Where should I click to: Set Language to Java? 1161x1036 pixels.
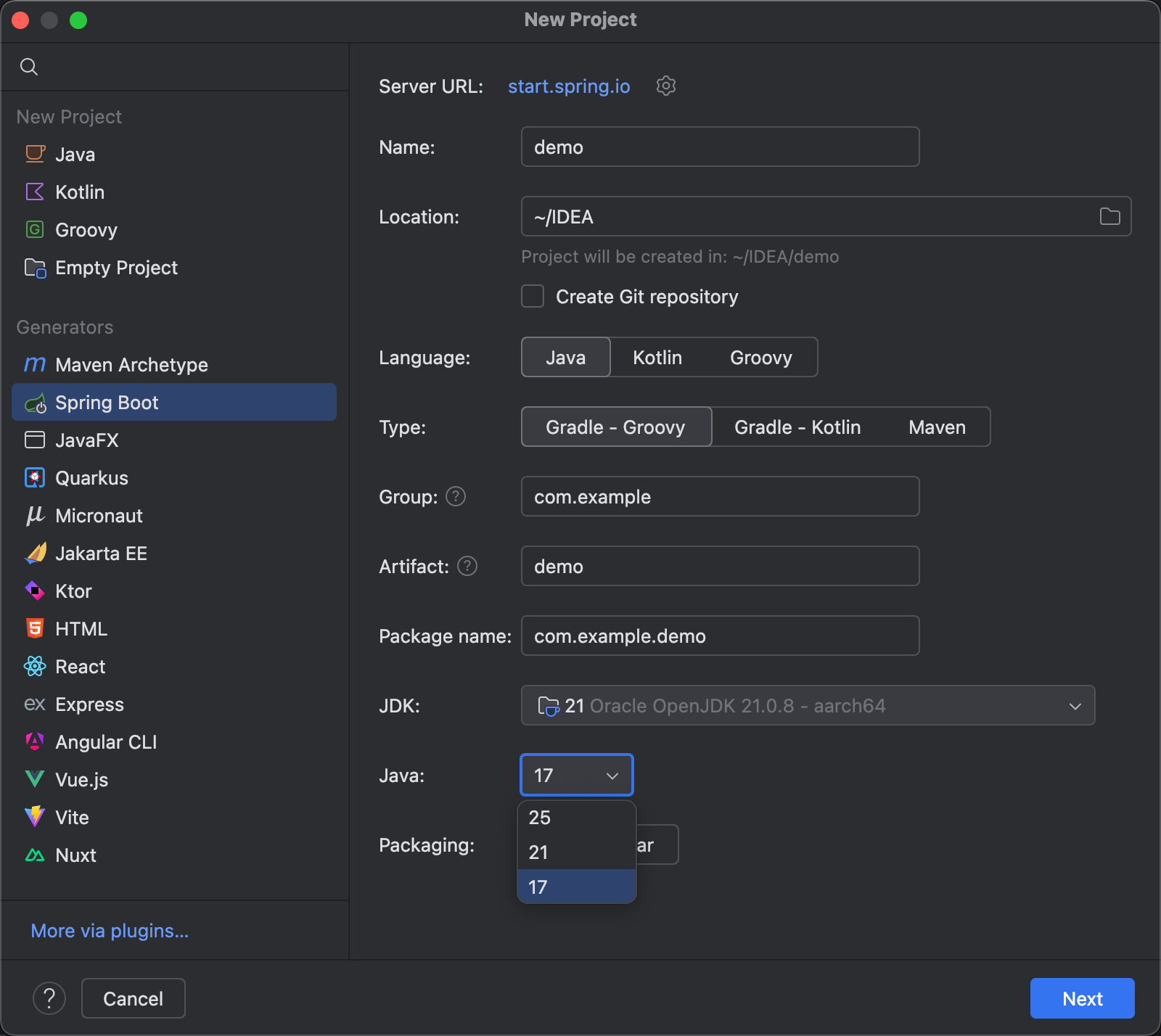[566, 357]
